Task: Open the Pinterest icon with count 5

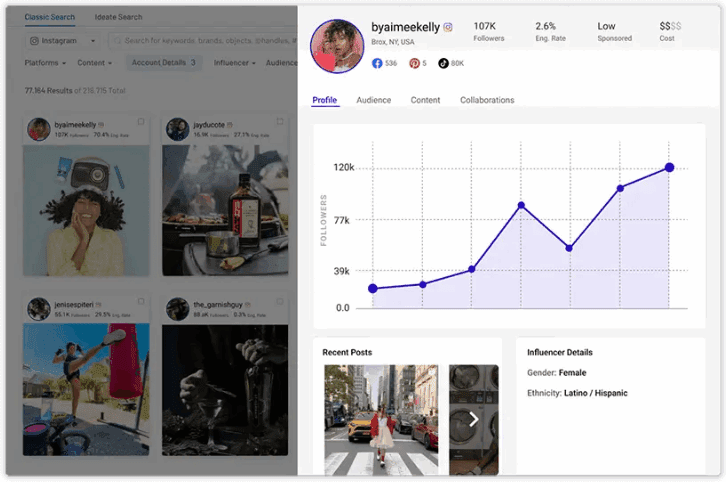Action: (x=414, y=63)
